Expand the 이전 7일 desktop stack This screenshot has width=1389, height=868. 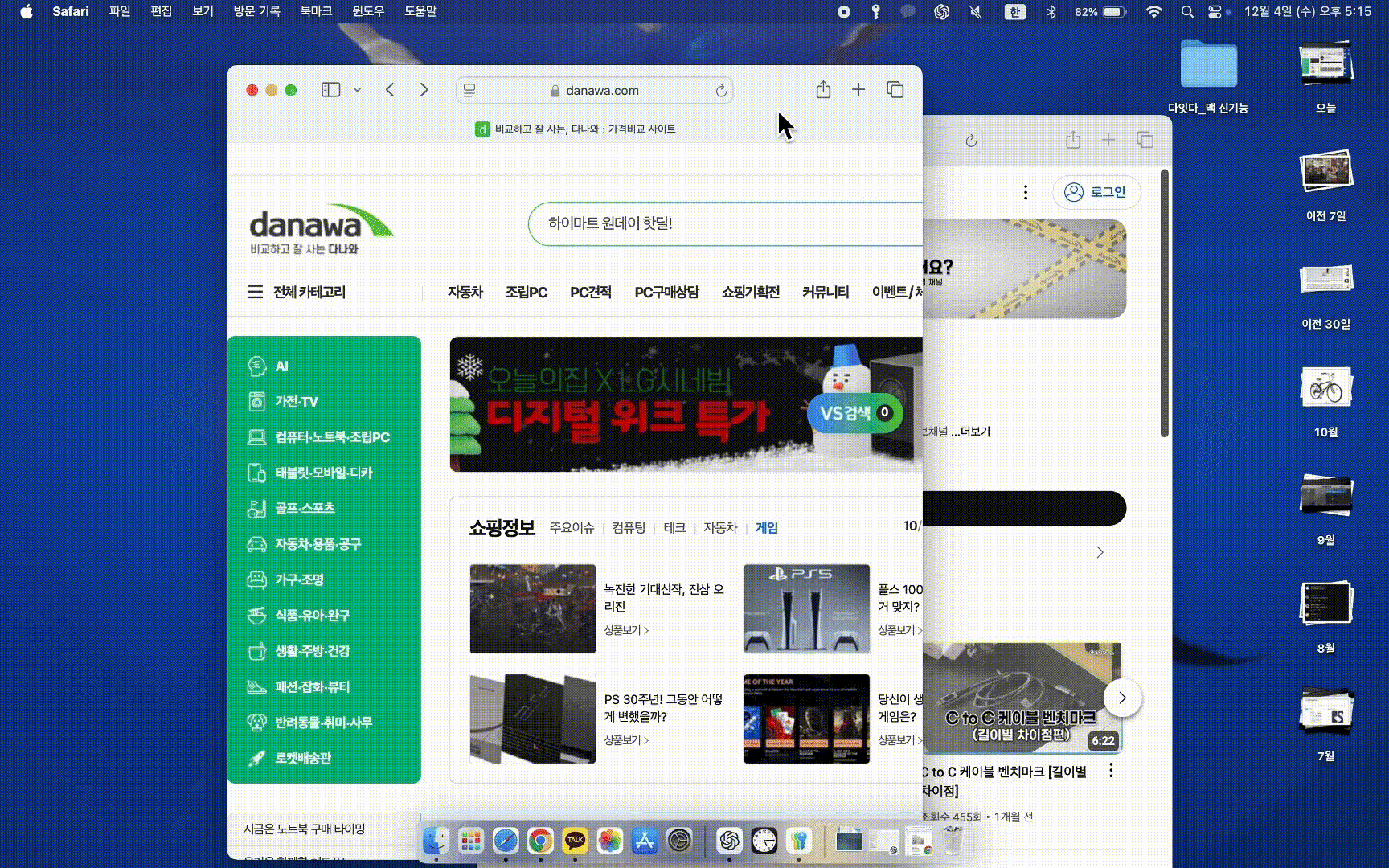(x=1326, y=185)
